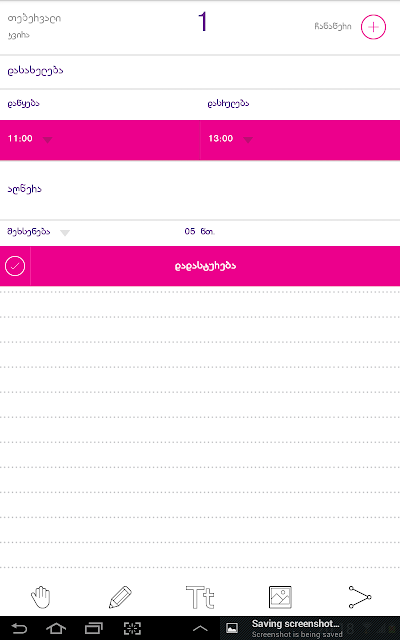Open the 11:00 start time dropdown
The height and width of the screenshot is (640, 400).
point(100,140)
